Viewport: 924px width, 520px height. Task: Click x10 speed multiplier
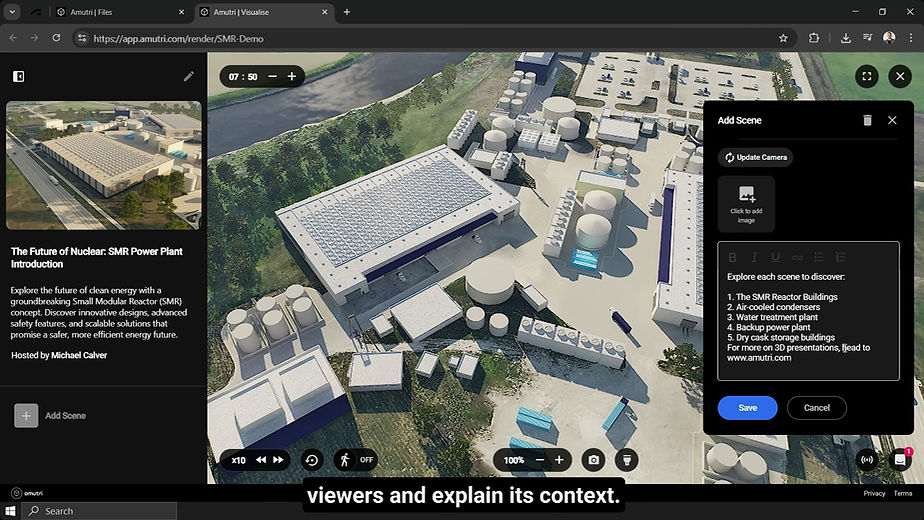(239, 460)
